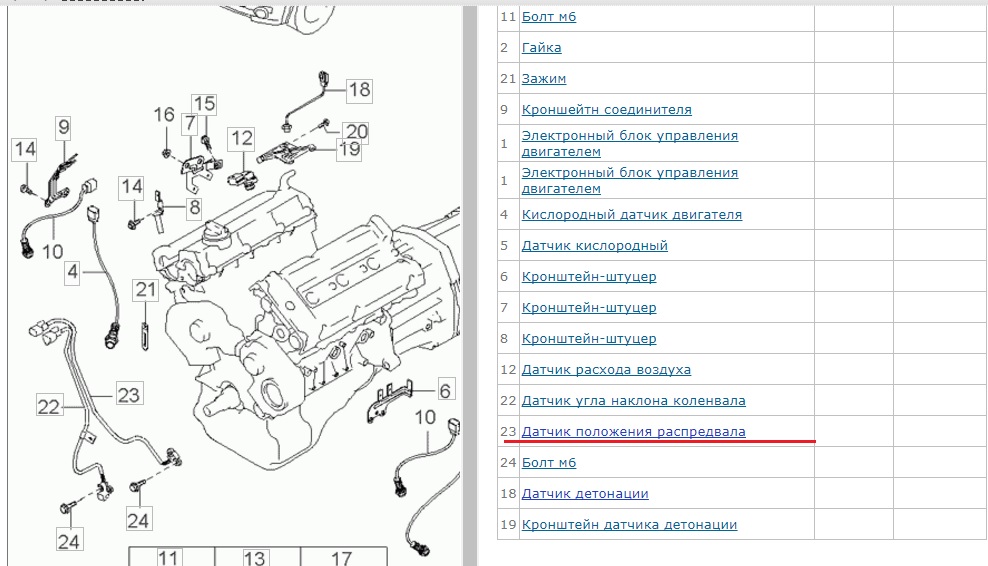The height and width of the screenshot is (566, 988).
Task: Select the "Датчик кислородный" link
Action: tap(594, 246)
